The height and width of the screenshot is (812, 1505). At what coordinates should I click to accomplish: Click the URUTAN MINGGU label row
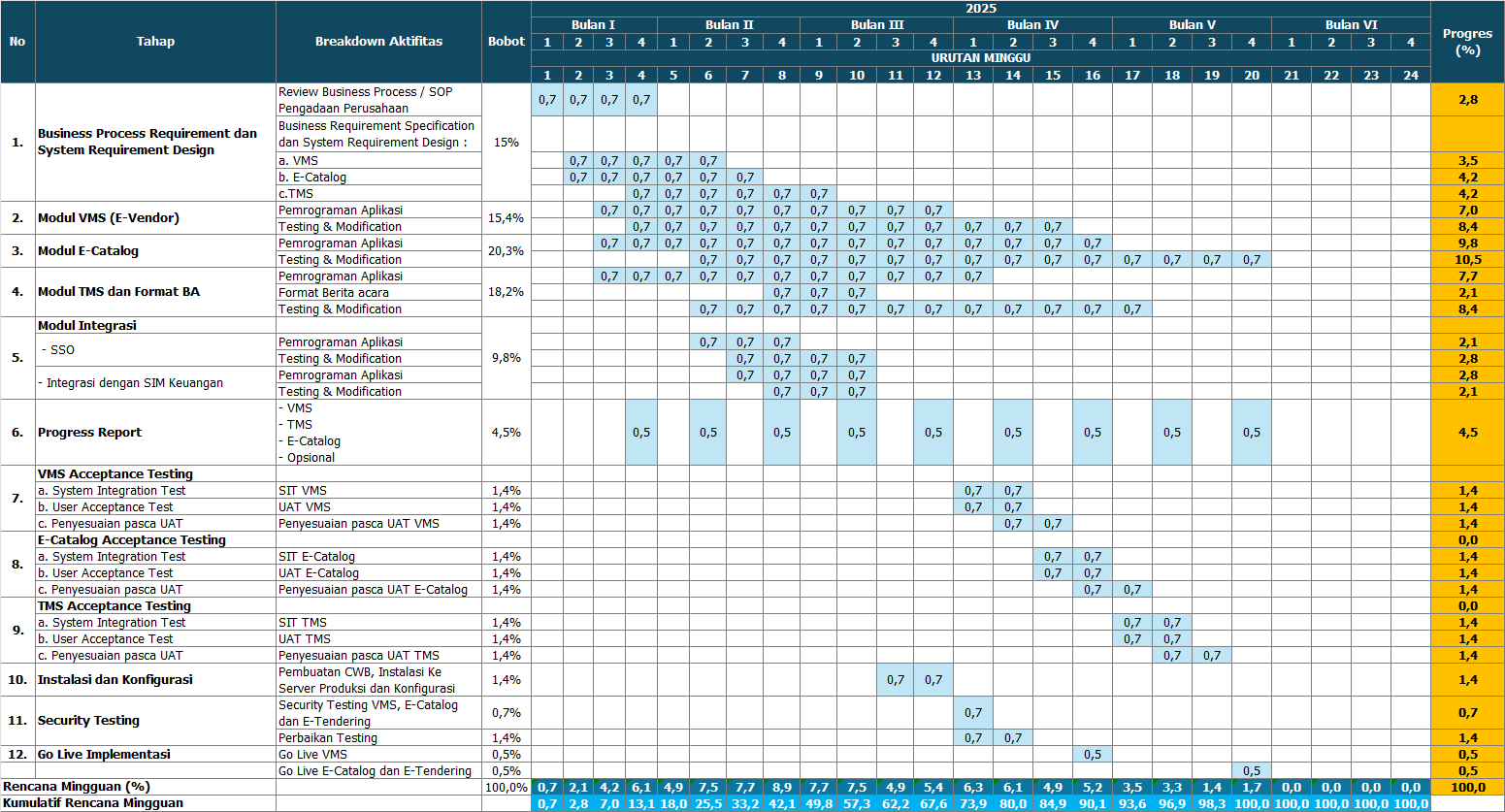[x=980, y=58]
